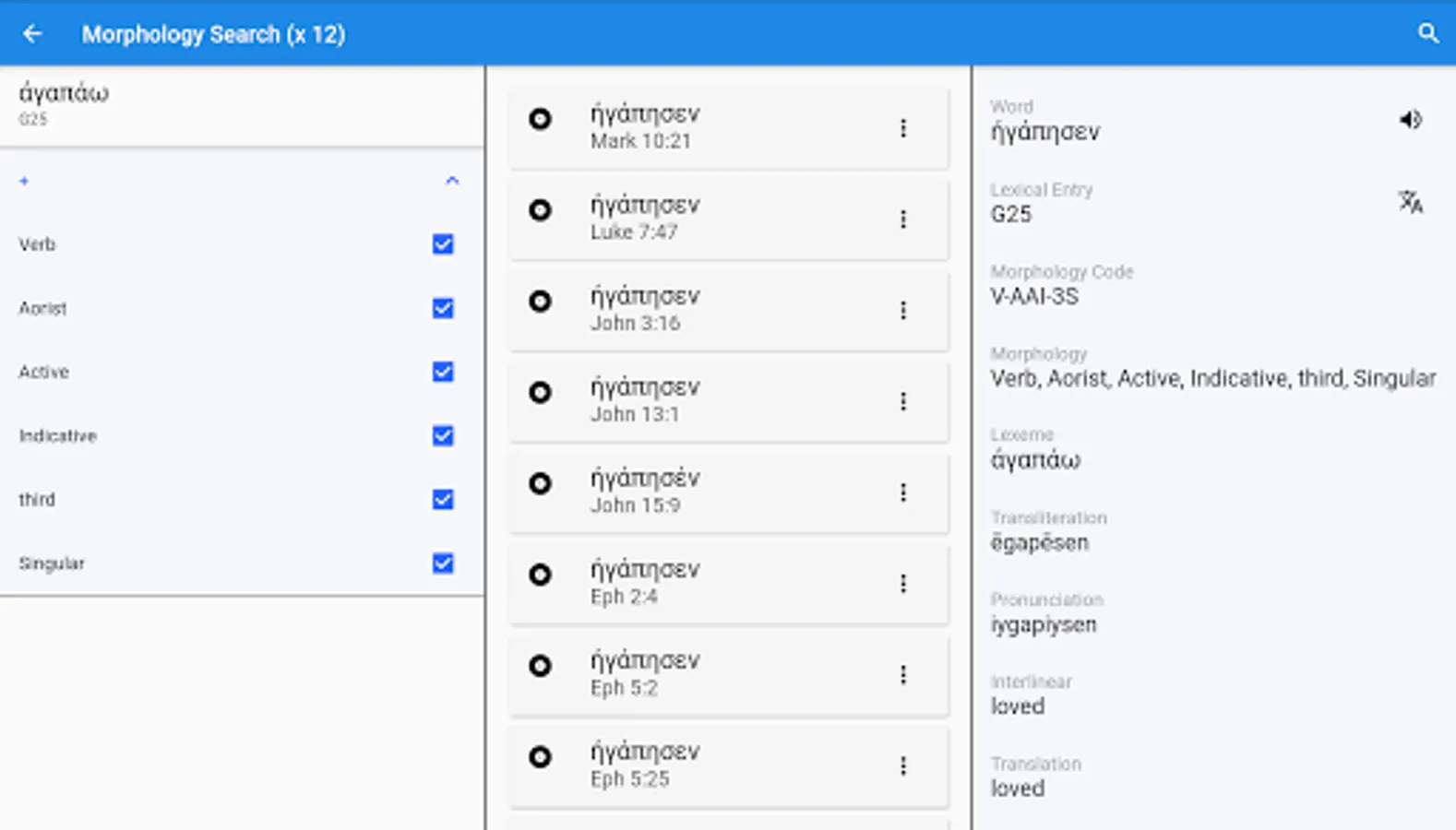
Task: Click the Interlinear value loved
Action: click(x=1018, y=706)
